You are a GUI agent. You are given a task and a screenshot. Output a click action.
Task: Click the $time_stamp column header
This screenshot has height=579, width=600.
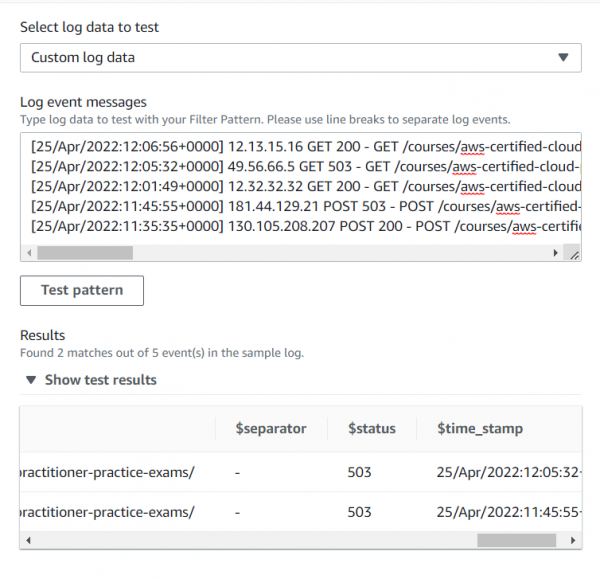click(480, 428)
